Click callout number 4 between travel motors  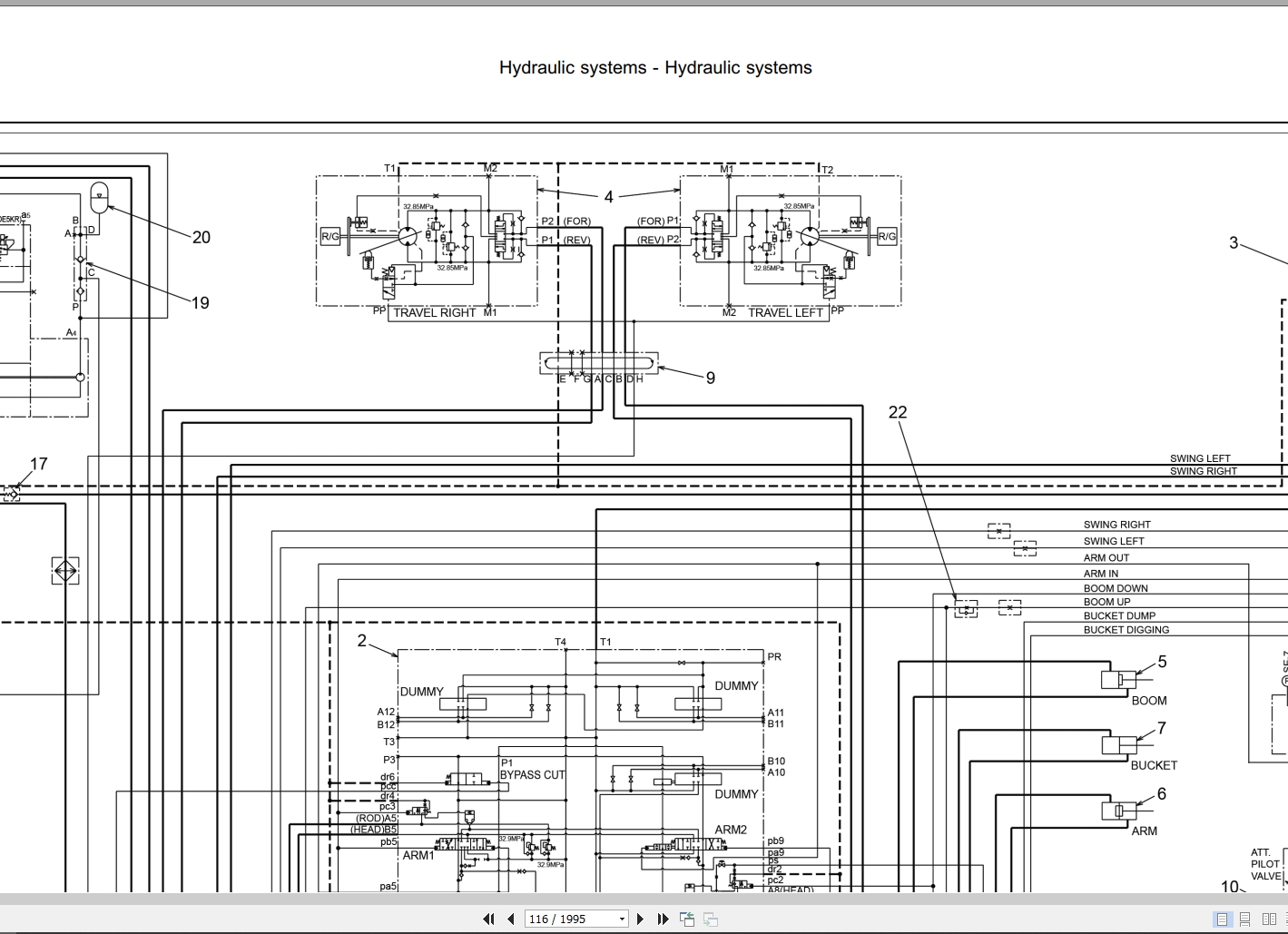point(608,196)
